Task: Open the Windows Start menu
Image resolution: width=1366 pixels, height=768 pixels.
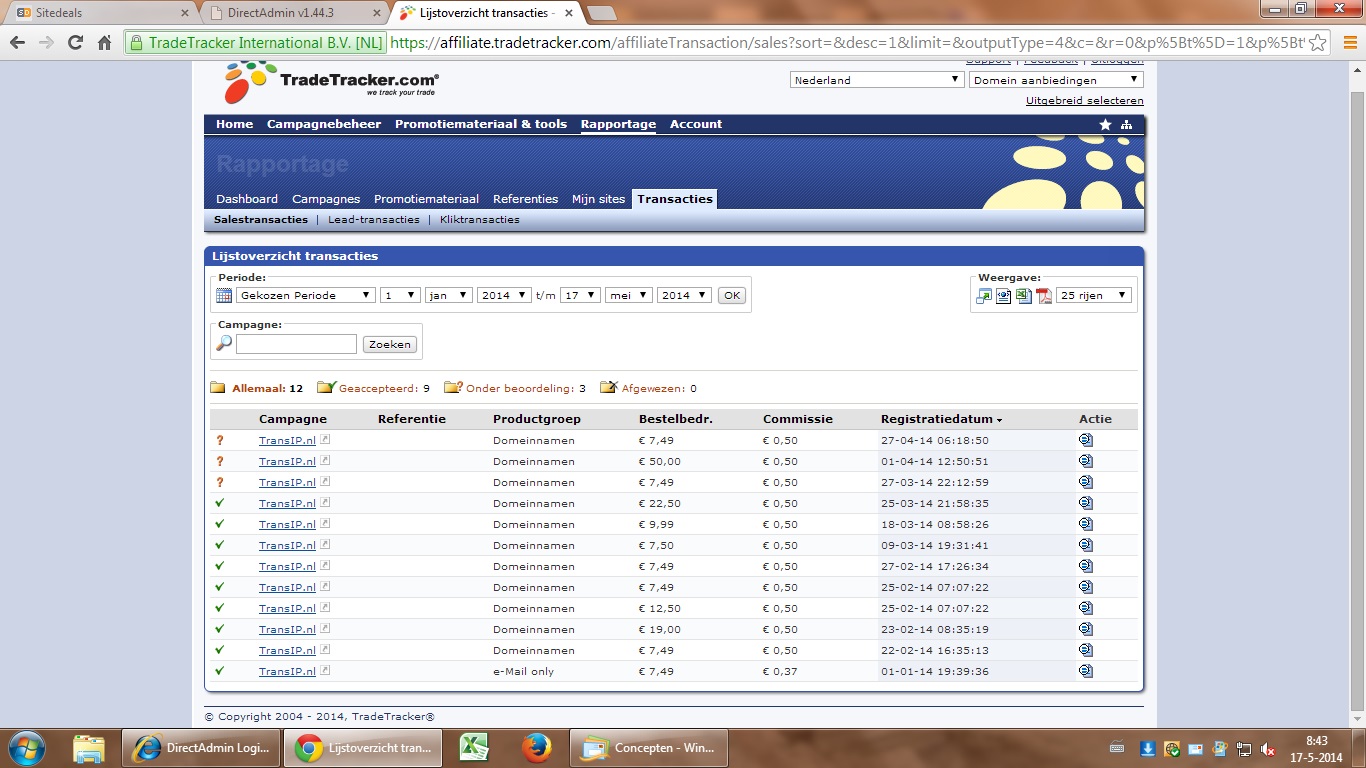Action: (x=26, y=747)
